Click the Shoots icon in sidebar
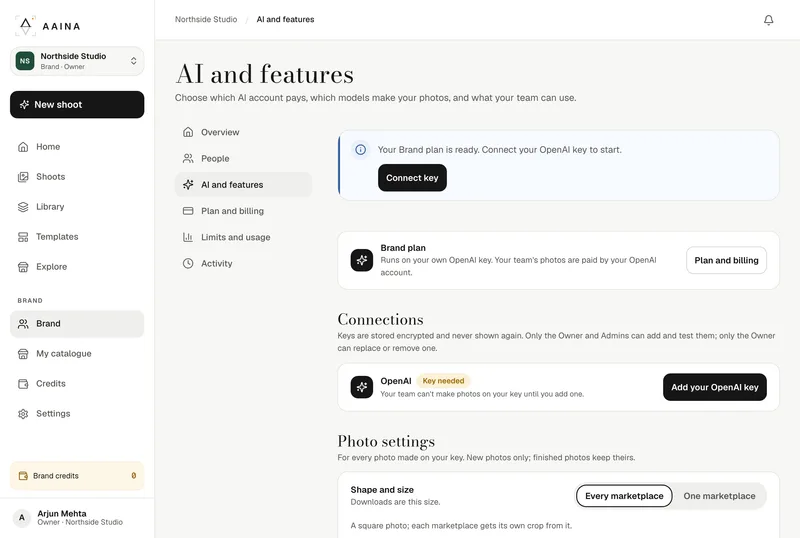Screen dimensions: 800x538 [x=23, y=177]
